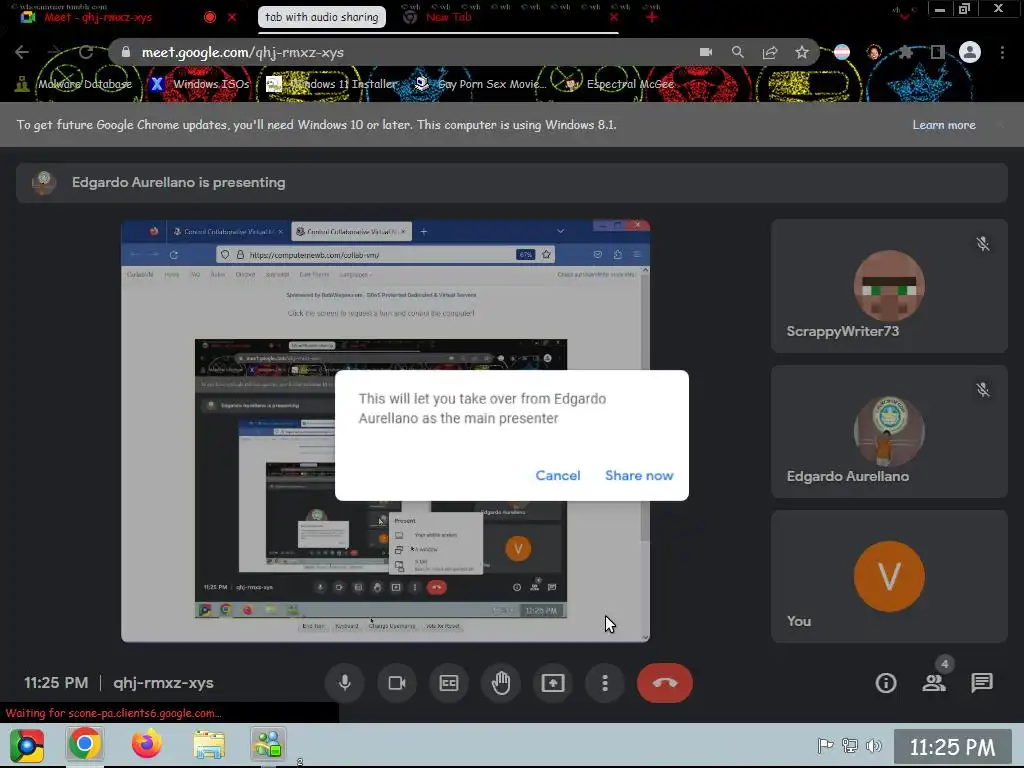Viewport: 1024px width, 768px height.
Task: Switch to the New Tab tab
Action: point(449,17)
